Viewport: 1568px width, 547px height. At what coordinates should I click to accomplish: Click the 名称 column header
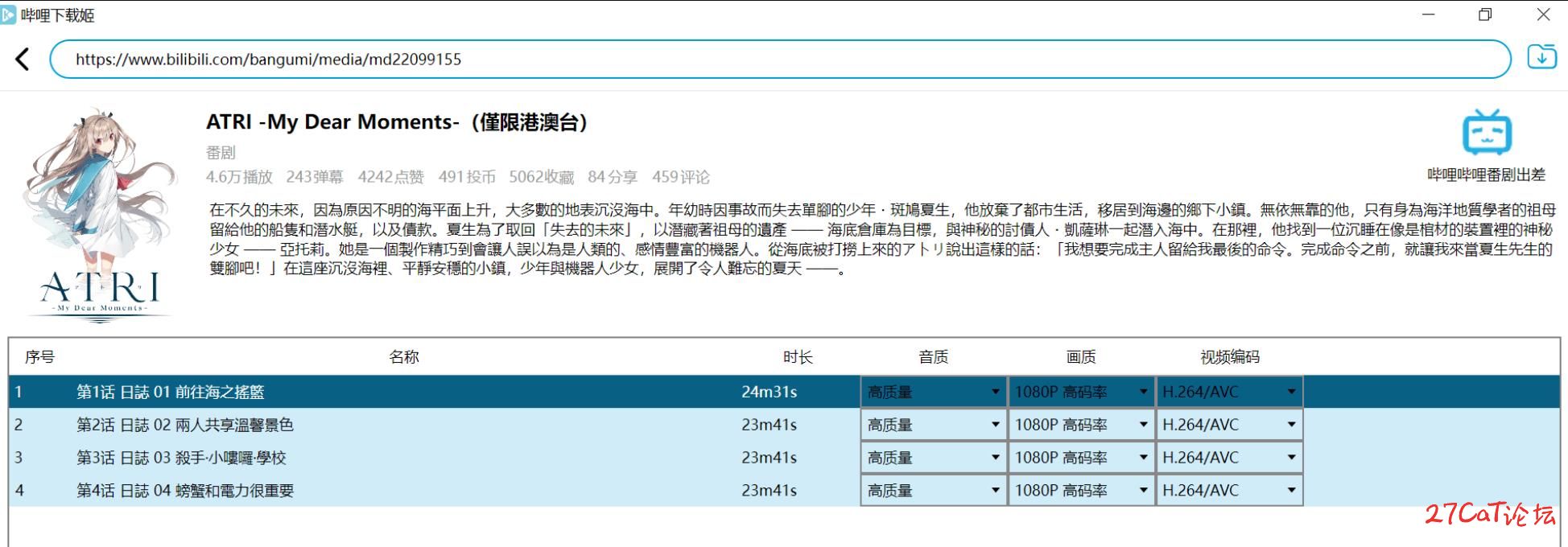coord(404,357)
